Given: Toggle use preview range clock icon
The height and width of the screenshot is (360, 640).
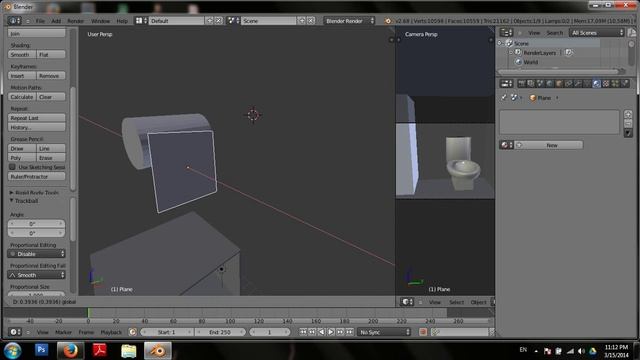Looking at the screenshot, I should tap(132, 332).
